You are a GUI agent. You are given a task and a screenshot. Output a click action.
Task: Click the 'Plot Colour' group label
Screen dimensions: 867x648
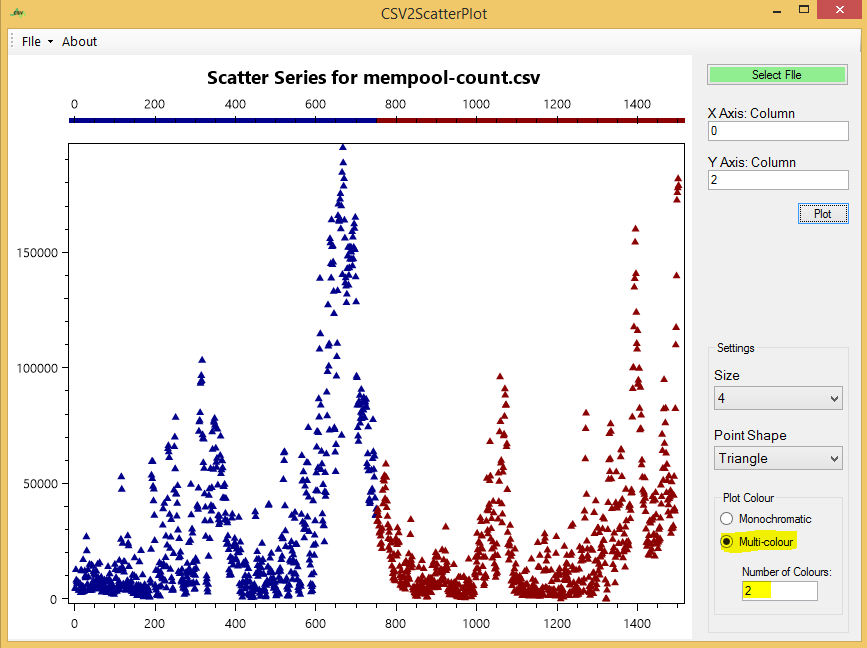(x=748, y=498)
